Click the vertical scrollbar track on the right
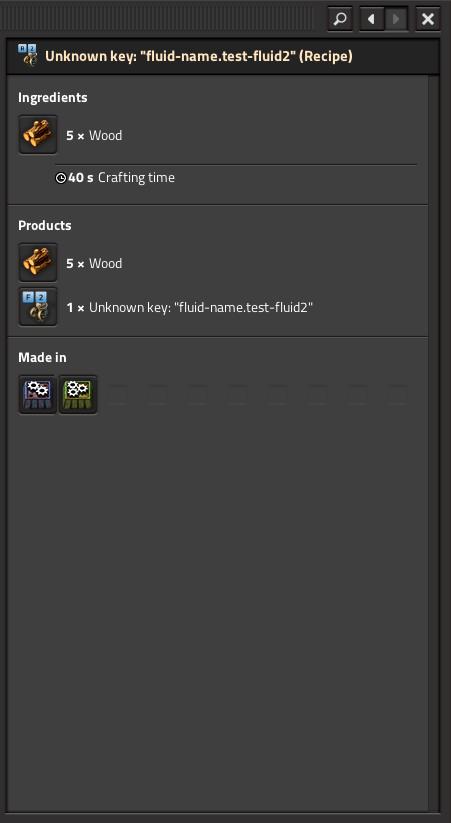Viewport: 451px width, 823px height. [434, 444]
